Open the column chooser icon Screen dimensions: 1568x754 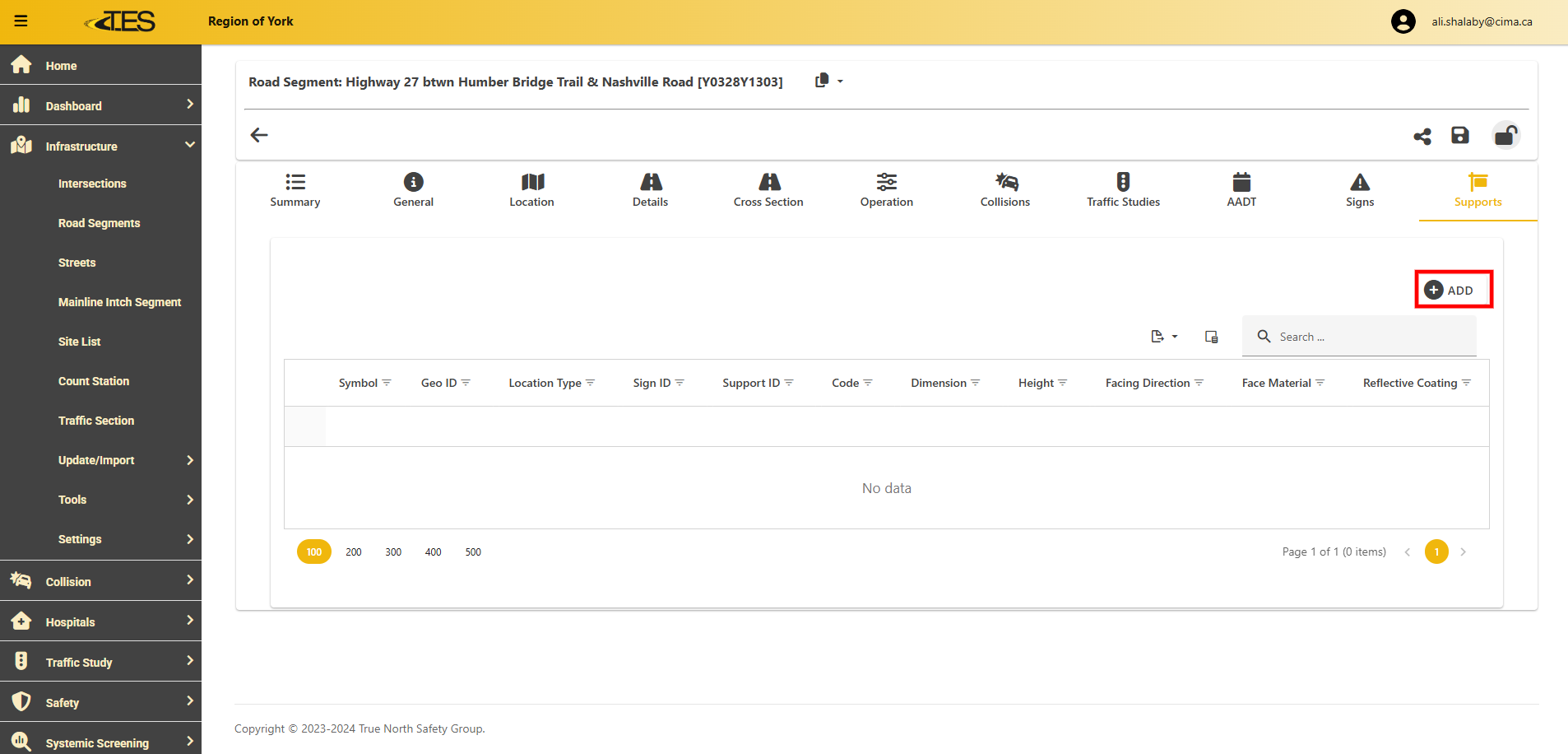point(1211,337)
